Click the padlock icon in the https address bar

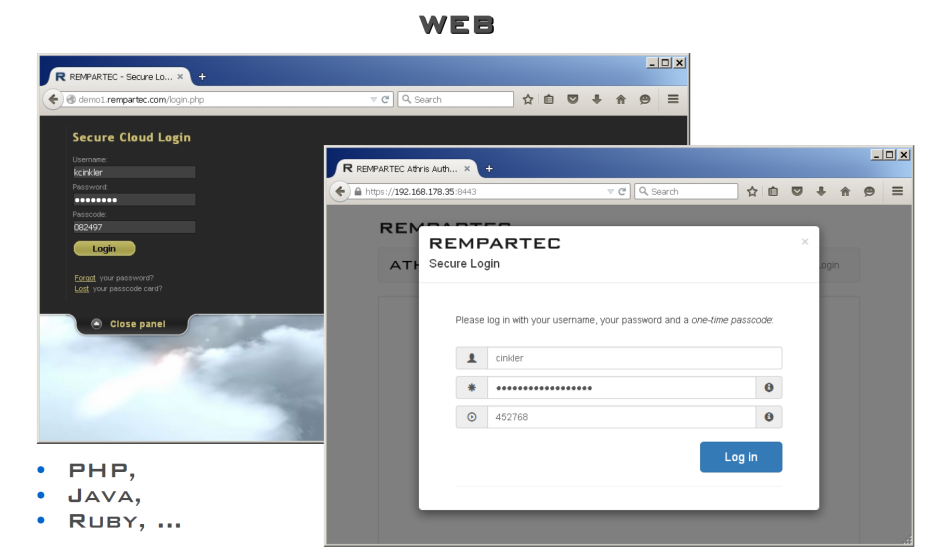[x=358, y=191]
